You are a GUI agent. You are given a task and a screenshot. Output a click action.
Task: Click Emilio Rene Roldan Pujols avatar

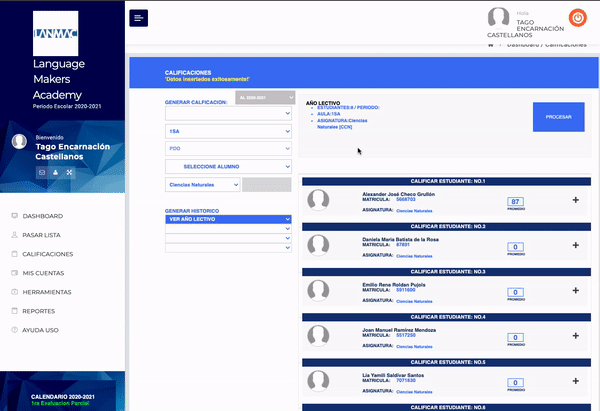tap(319, 290)
